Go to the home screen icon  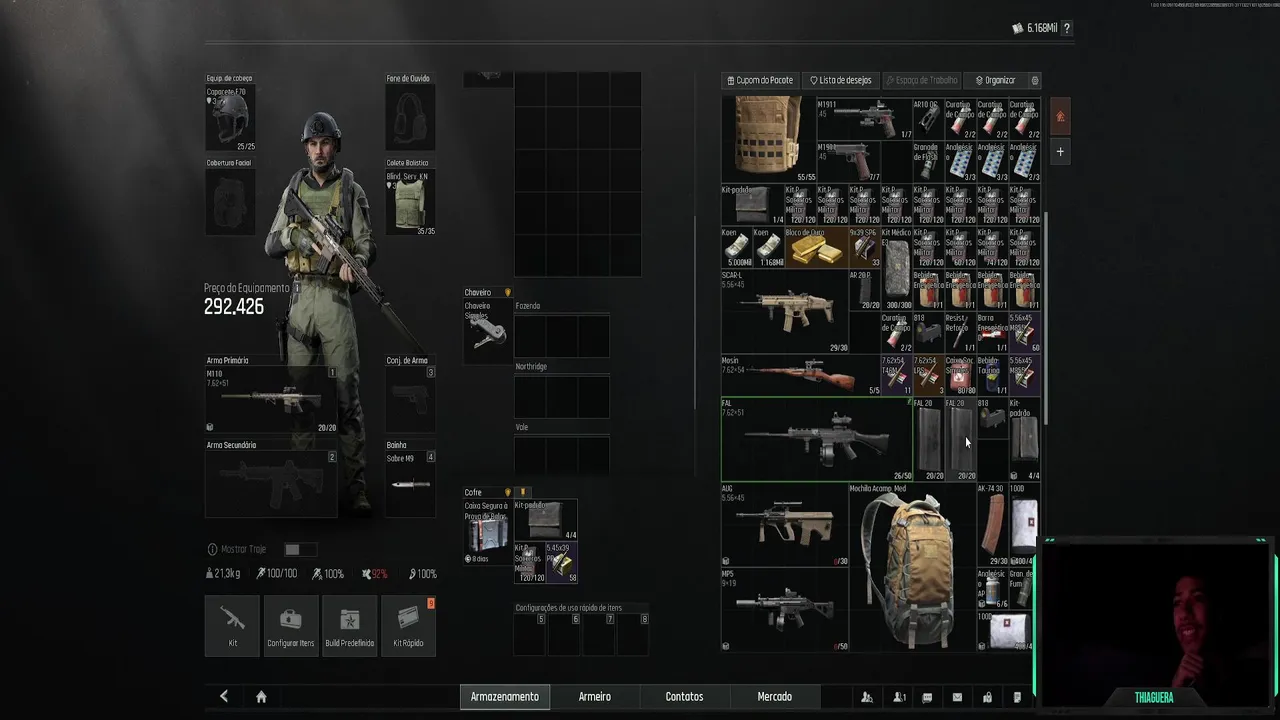261,696
